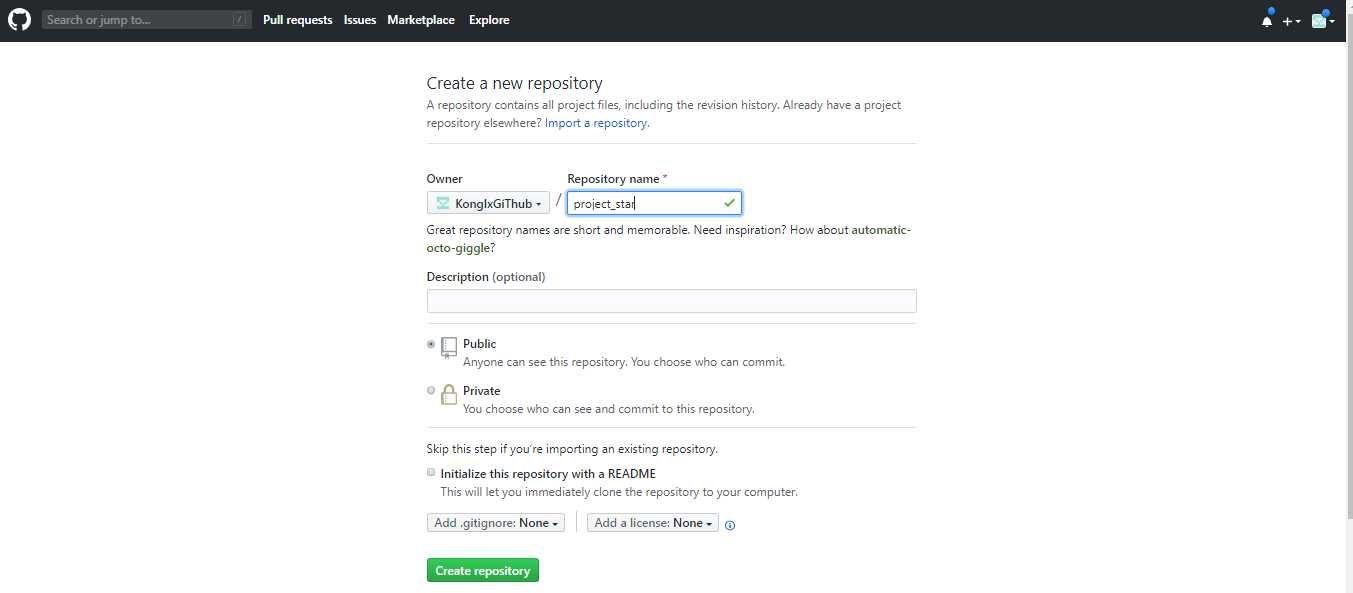
Task: Click the Public repository book icon
Action: click(x=449, y=347)
